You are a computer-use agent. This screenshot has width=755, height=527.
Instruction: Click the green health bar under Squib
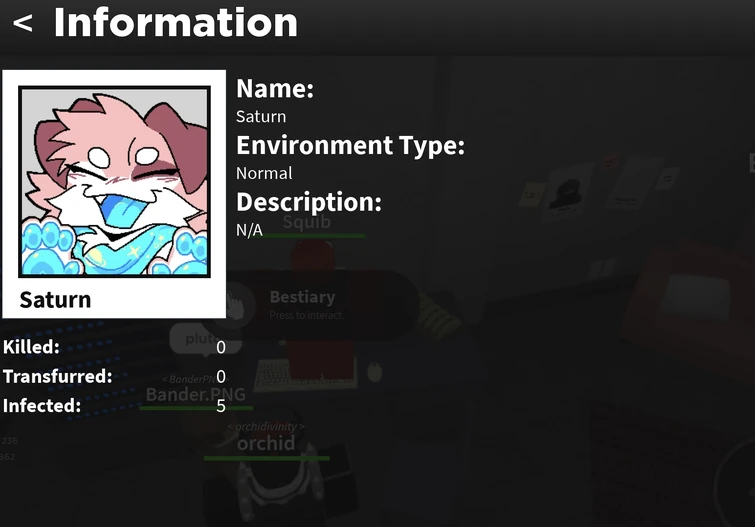click(x=314, y=236)
